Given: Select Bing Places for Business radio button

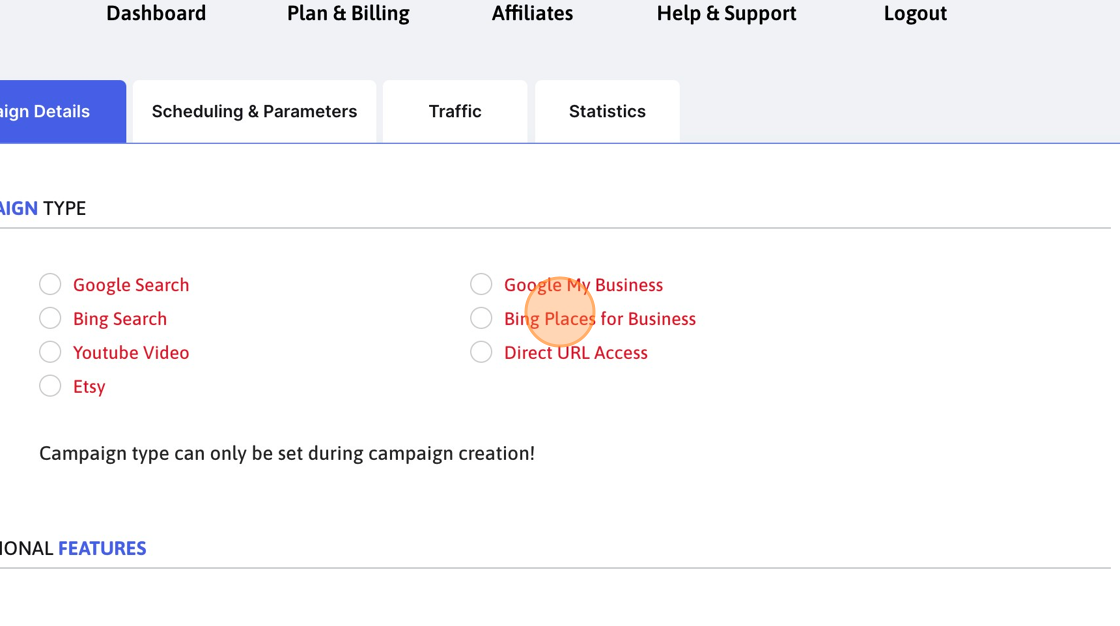Looking at the screenshot, I should 481,318.
